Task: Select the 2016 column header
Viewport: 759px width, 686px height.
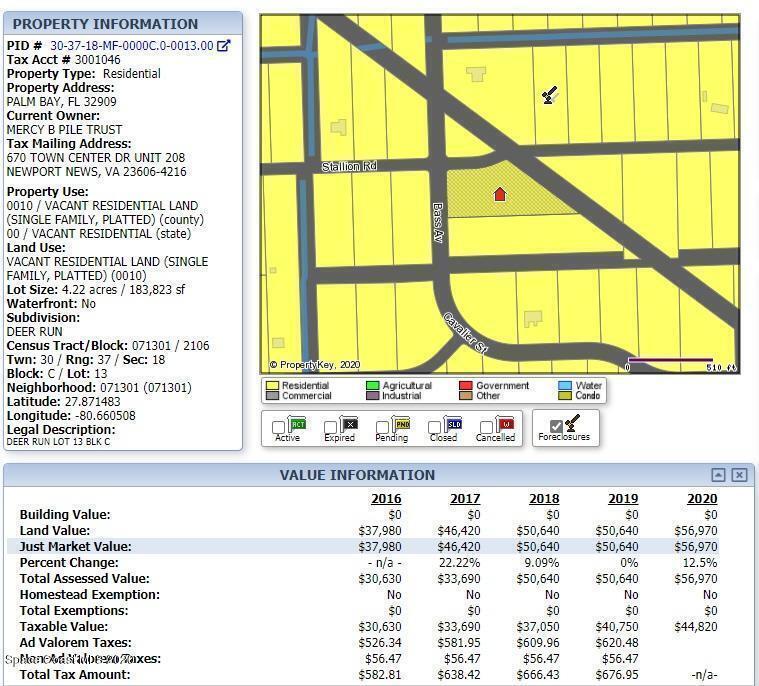Action: (386, 499)
